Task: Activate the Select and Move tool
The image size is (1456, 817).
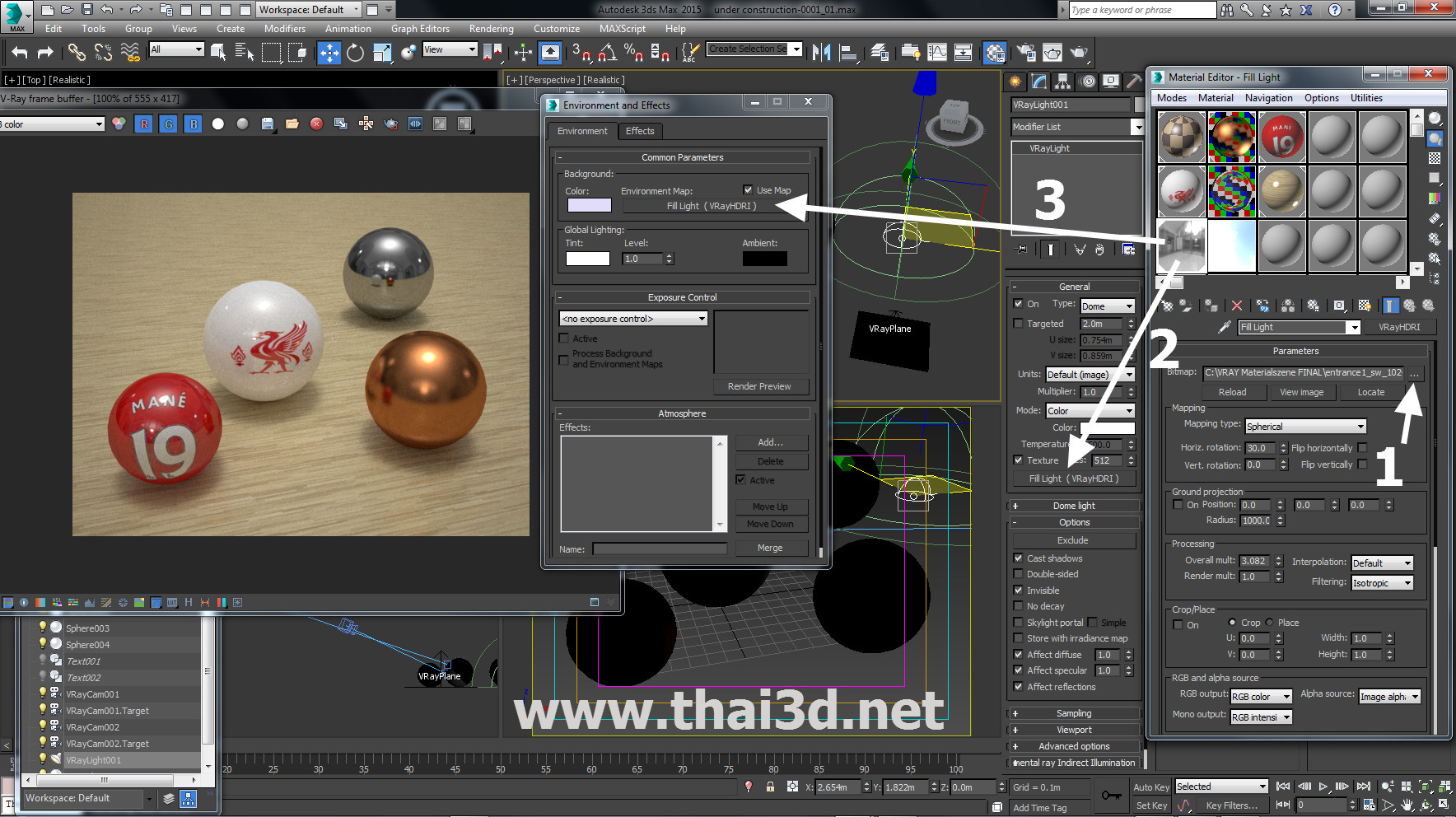Action: tap(329, 53)
